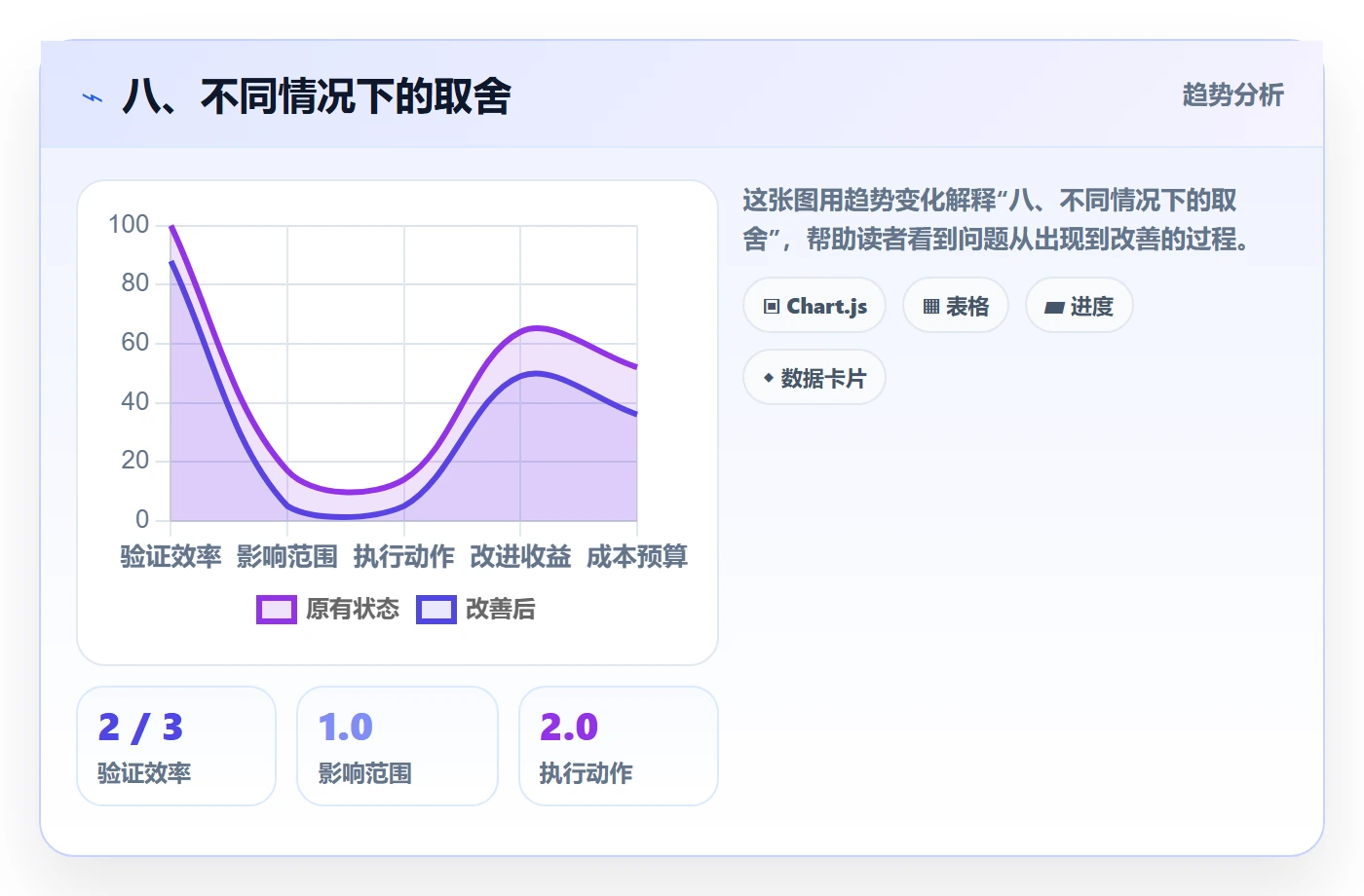Open the 2 / 3 验证效率 stat card

pos(176,746)
